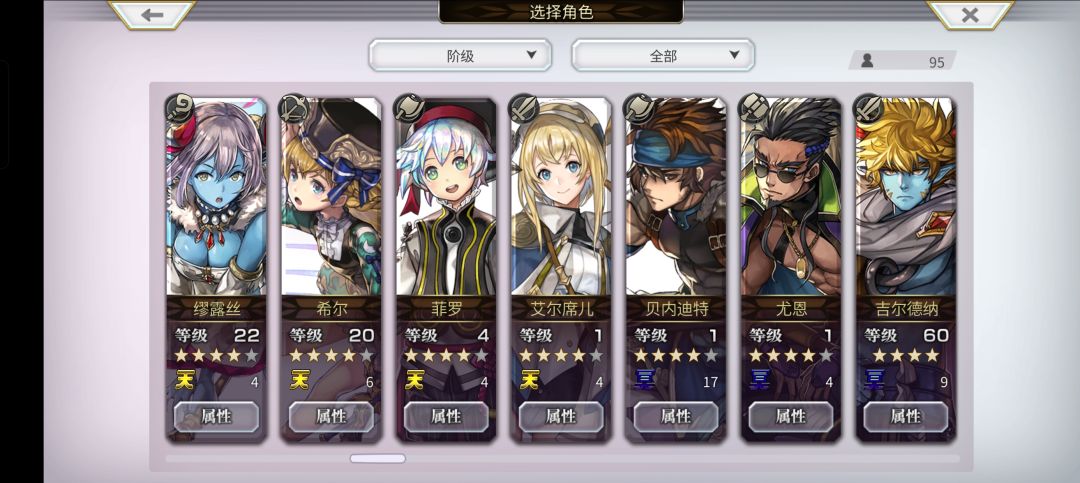
Task: Click the 冥 element icon under 贝内迪特
Action: click(x=644, y=379)
